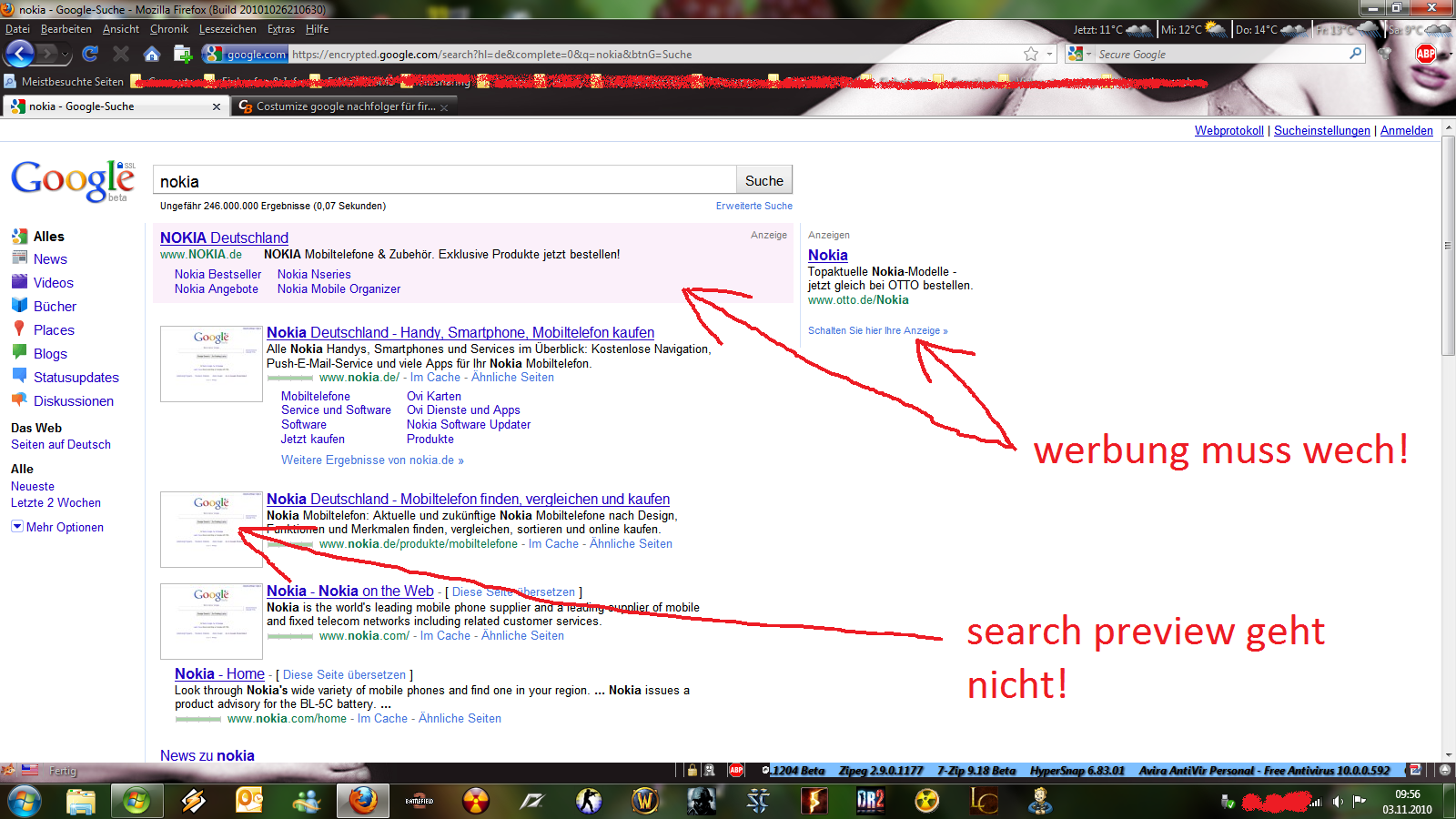The height and width of the screenshot is (819, 1456).
Task: Open Outlook from the taskbar
Action: (249, 801)
